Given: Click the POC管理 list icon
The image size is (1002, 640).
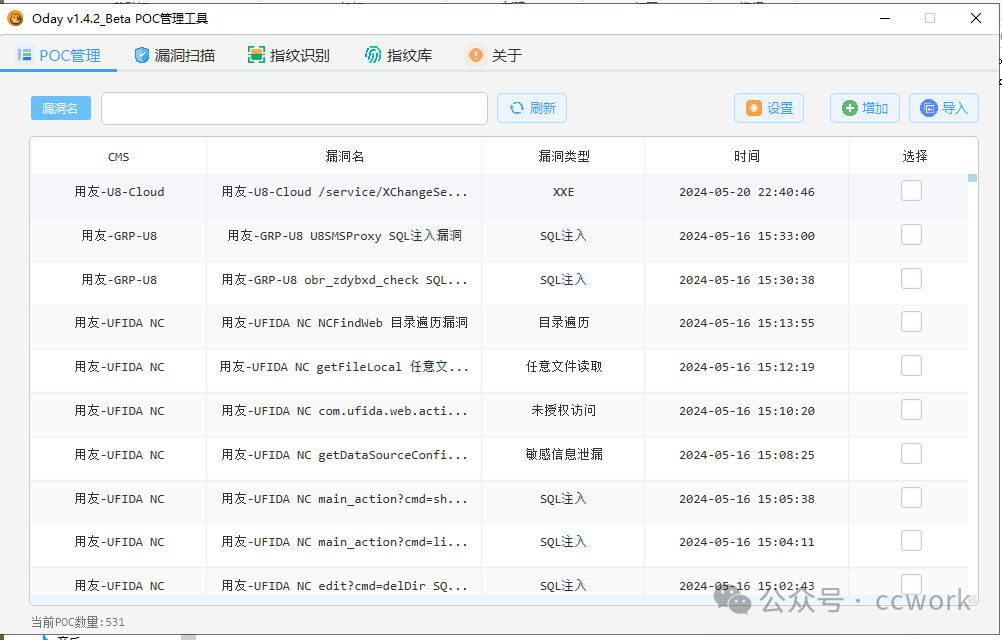Looking at the screenshot, I should click(24, 55).
